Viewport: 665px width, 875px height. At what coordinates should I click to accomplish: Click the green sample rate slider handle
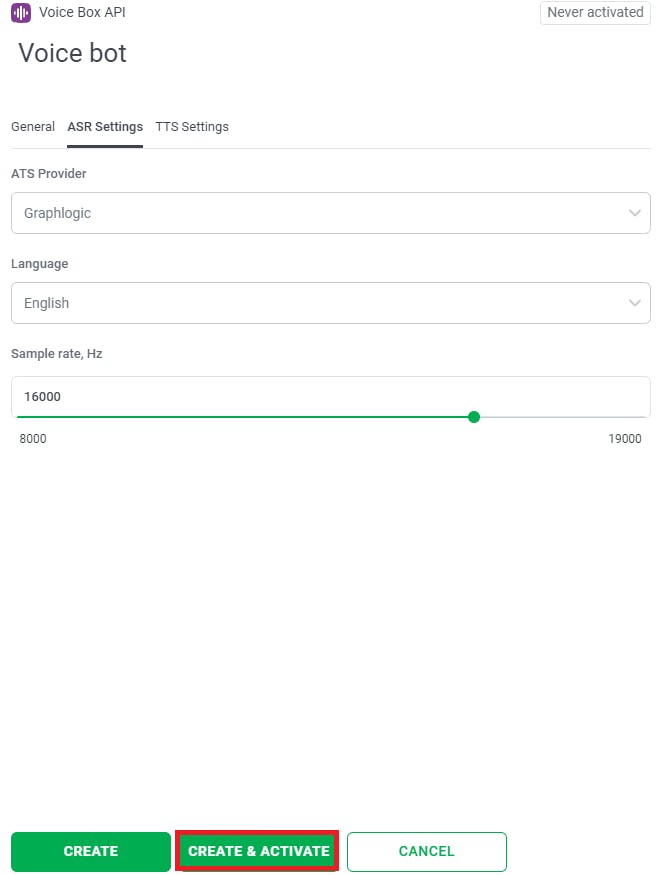tap(474, 417)
